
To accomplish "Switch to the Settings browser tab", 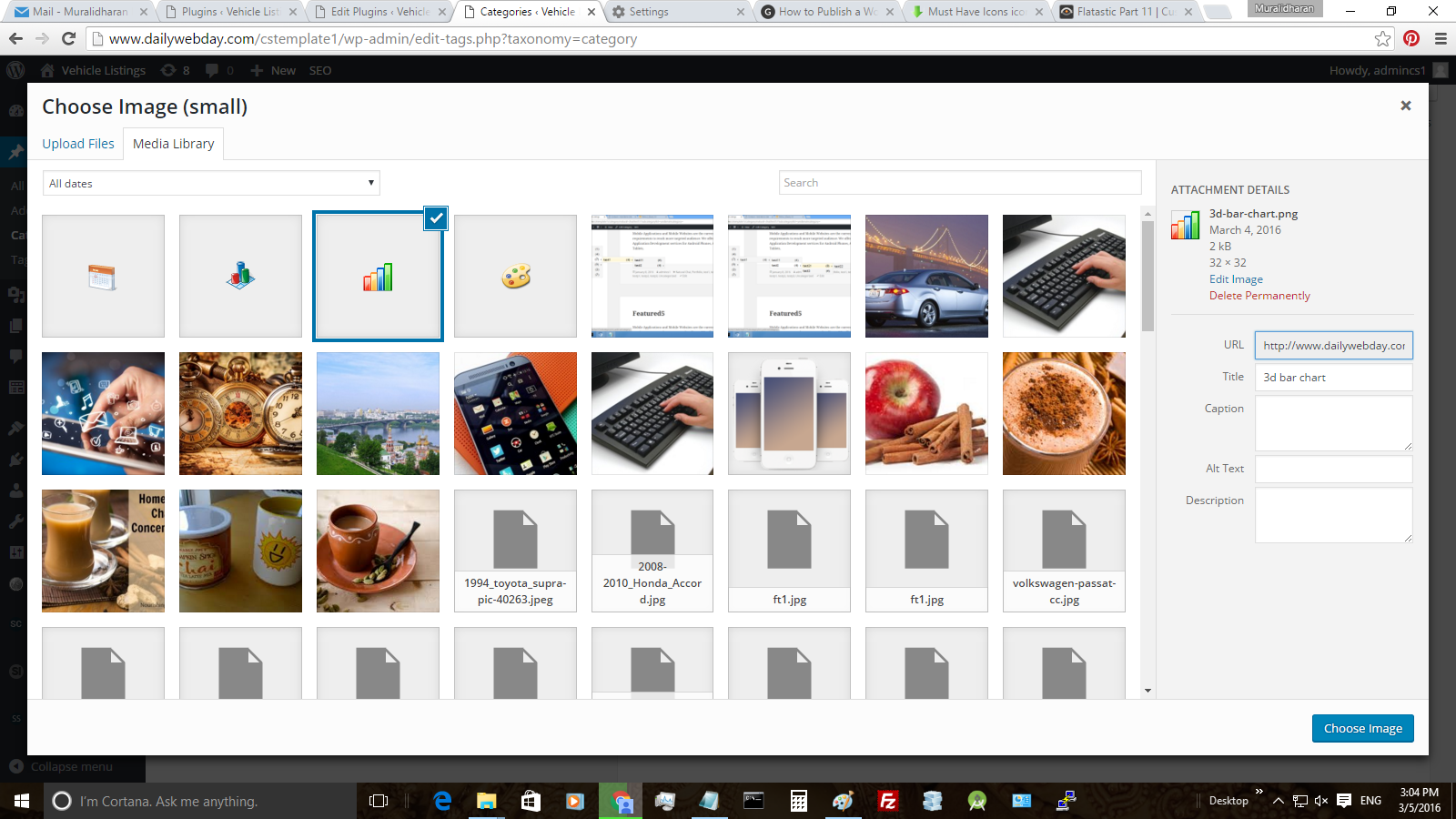I will 673,12.
